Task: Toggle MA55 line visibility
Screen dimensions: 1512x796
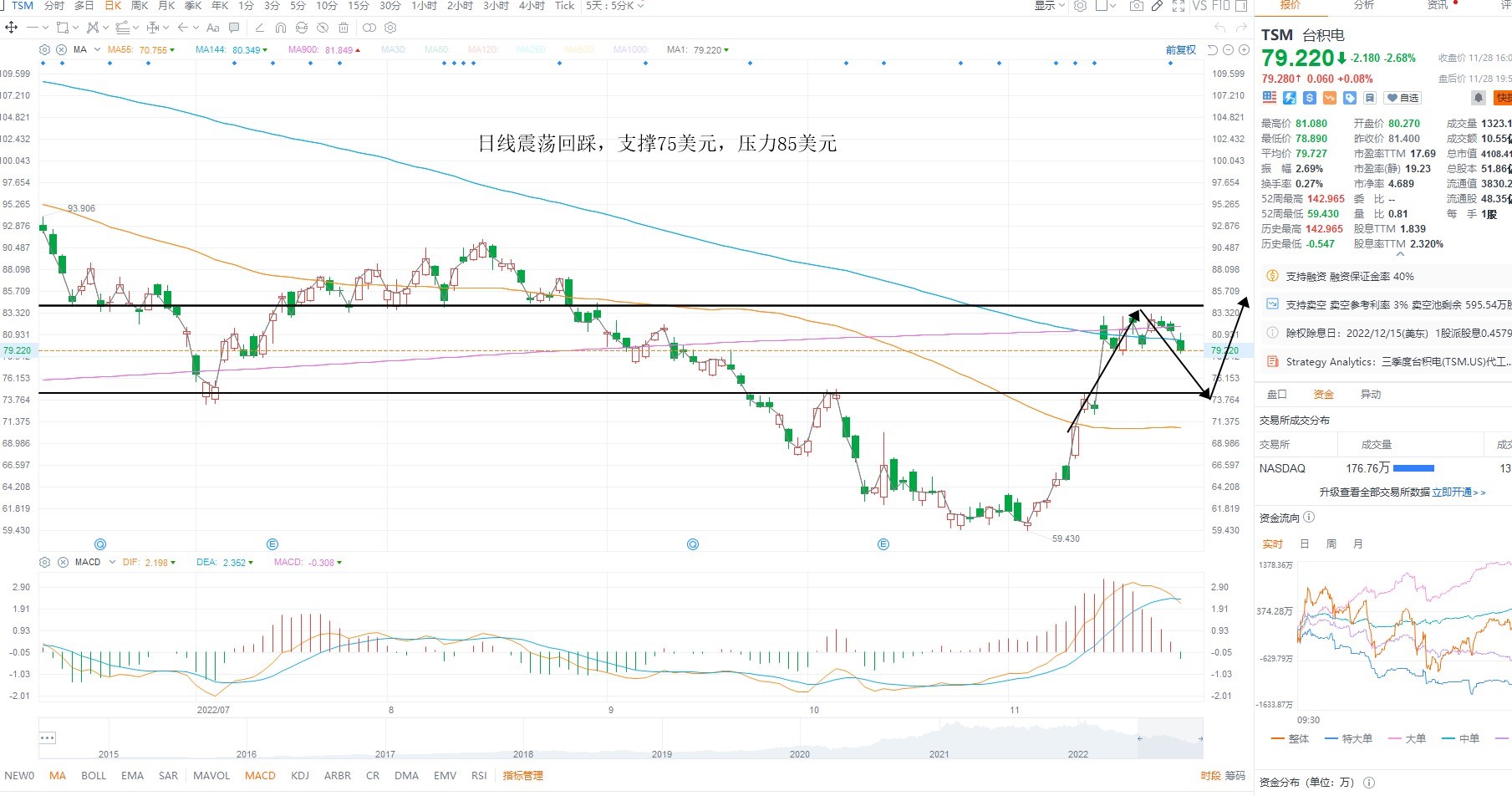Action: (141, 50)
